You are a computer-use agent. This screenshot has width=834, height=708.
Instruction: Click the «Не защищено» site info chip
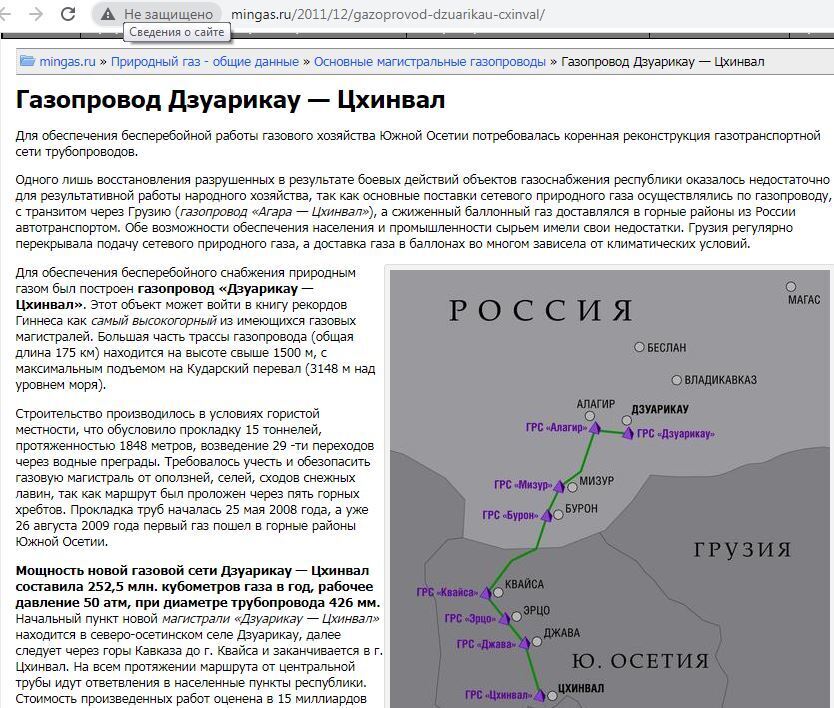pos(156,14)
